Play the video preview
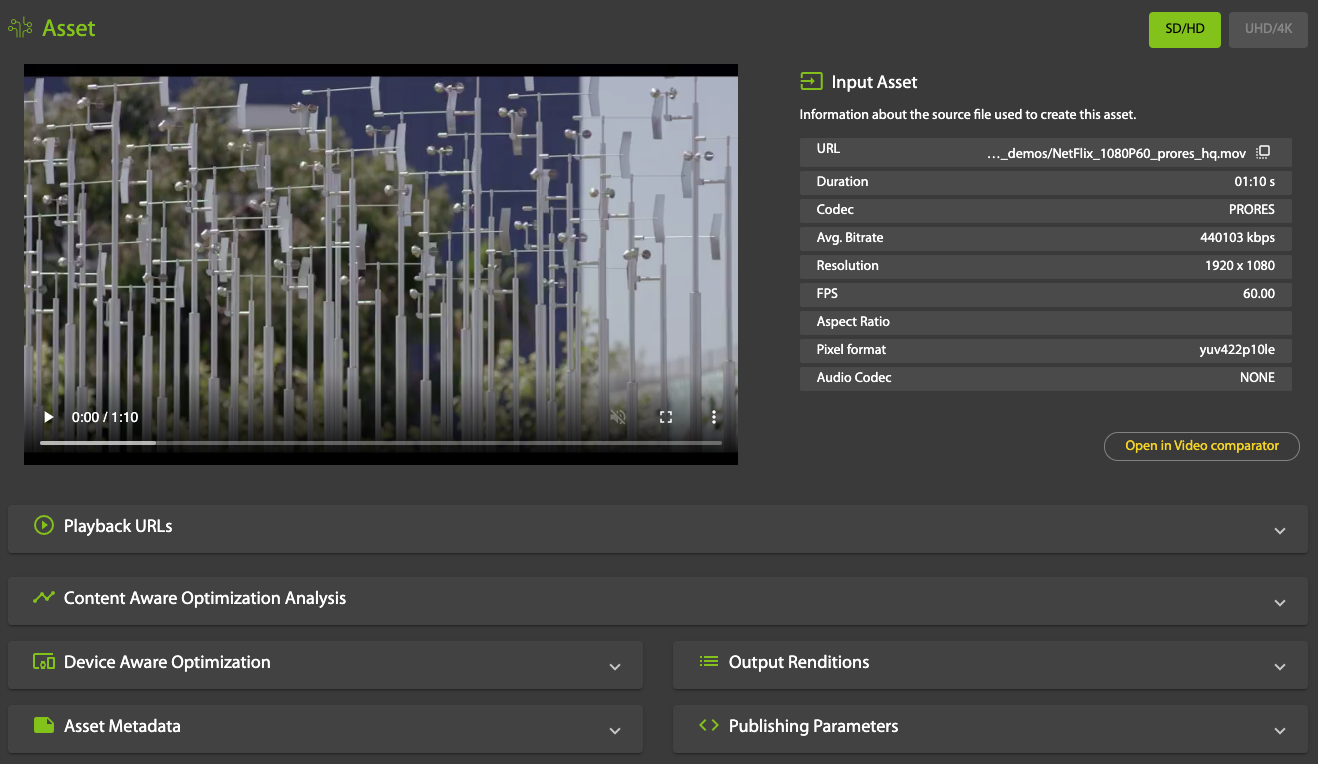Screen dimensions: 1318x764 point(48,417)
